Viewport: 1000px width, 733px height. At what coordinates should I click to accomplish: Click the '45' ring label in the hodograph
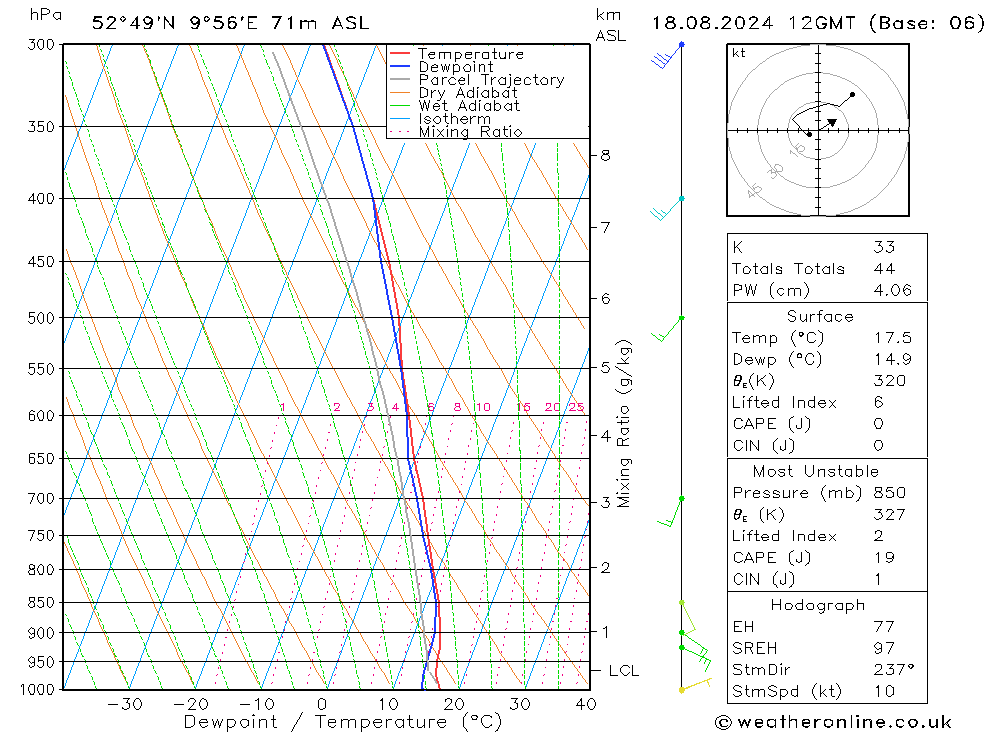pos(754,190)
